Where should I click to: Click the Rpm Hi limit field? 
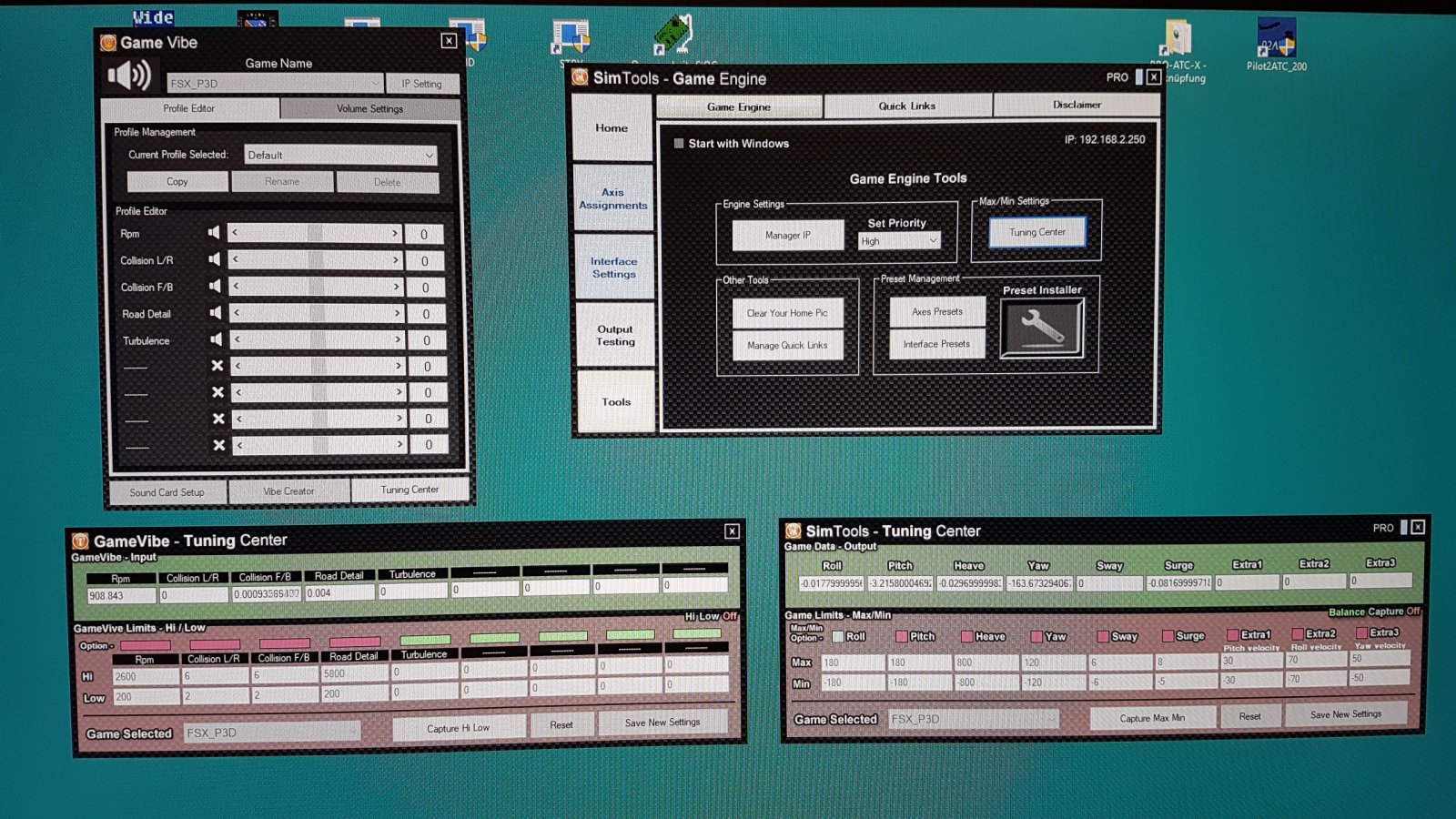[146, 676]
